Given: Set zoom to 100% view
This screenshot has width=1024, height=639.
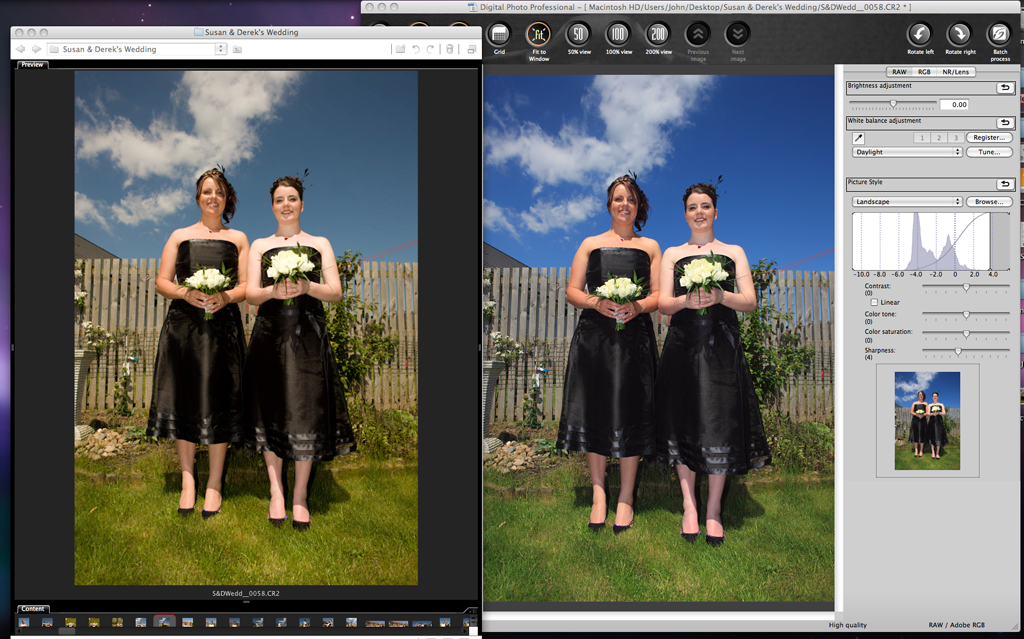Looking at the screenshot, I should click(x=618, y=35).
